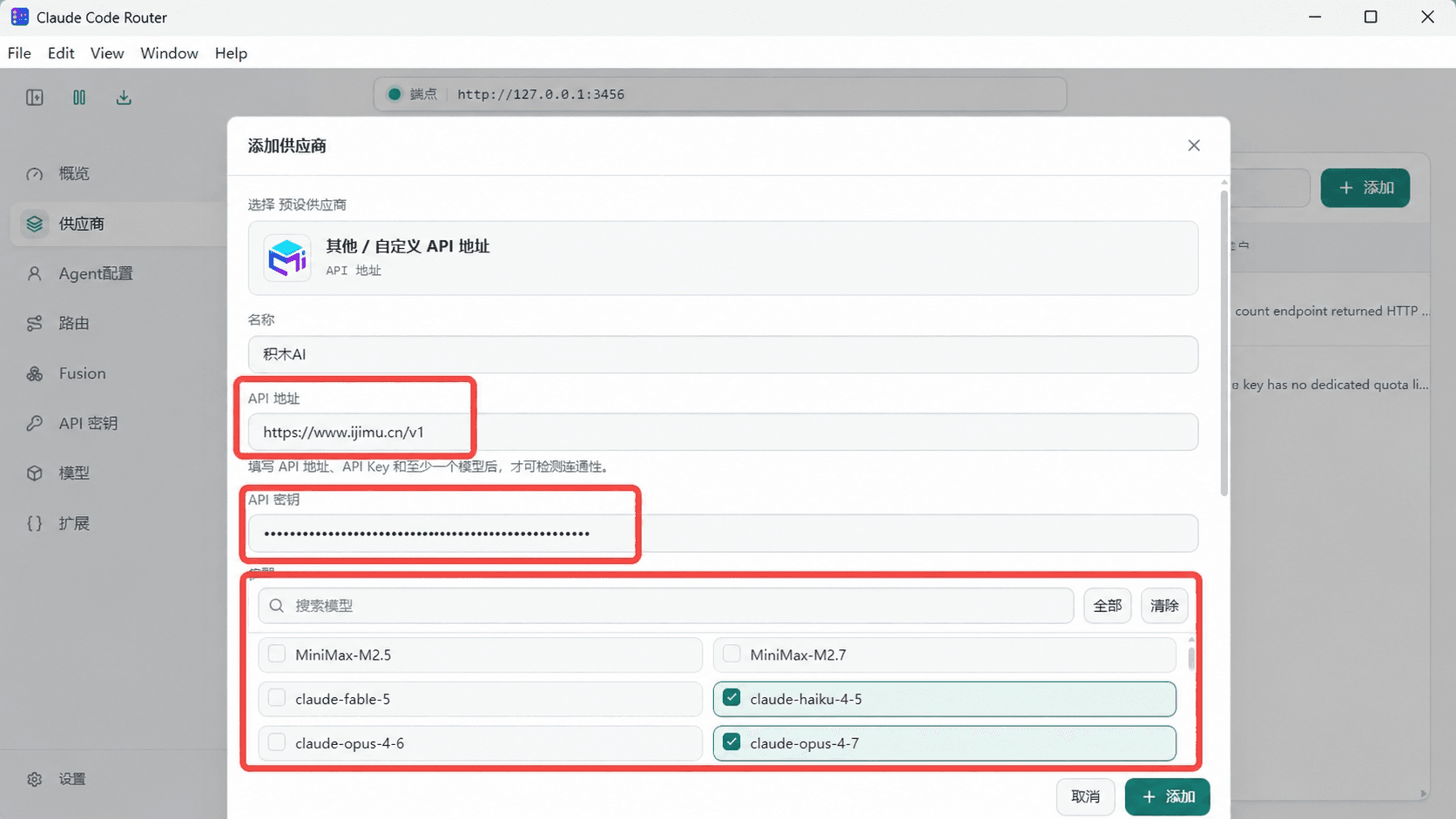Open the preset provider selector 其他 / 自定义 API 地址
This screenshot has width=1456, height=819.
[x=723, y=258]
